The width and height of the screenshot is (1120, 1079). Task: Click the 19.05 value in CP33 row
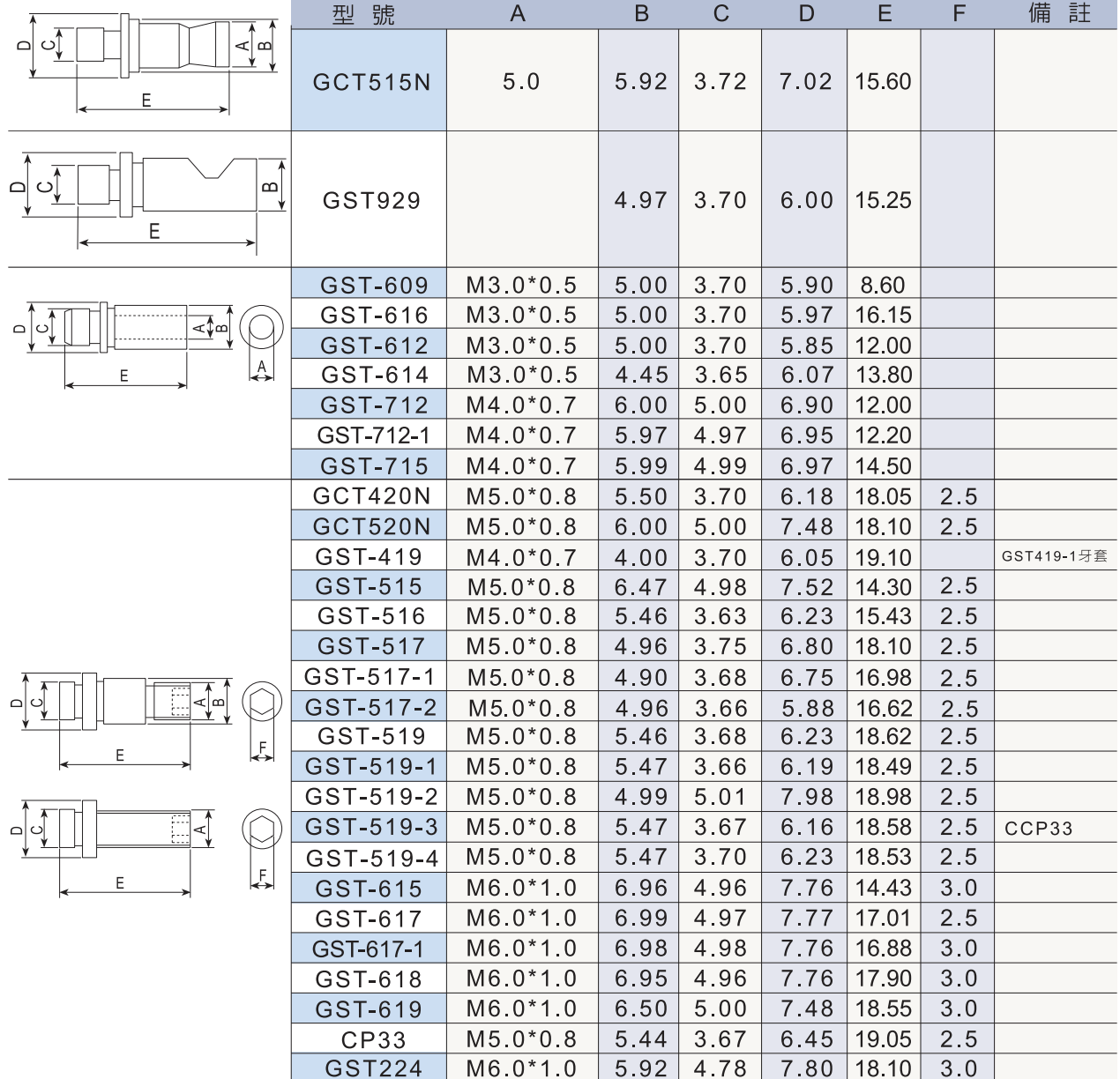click(x=883, y=1039)
